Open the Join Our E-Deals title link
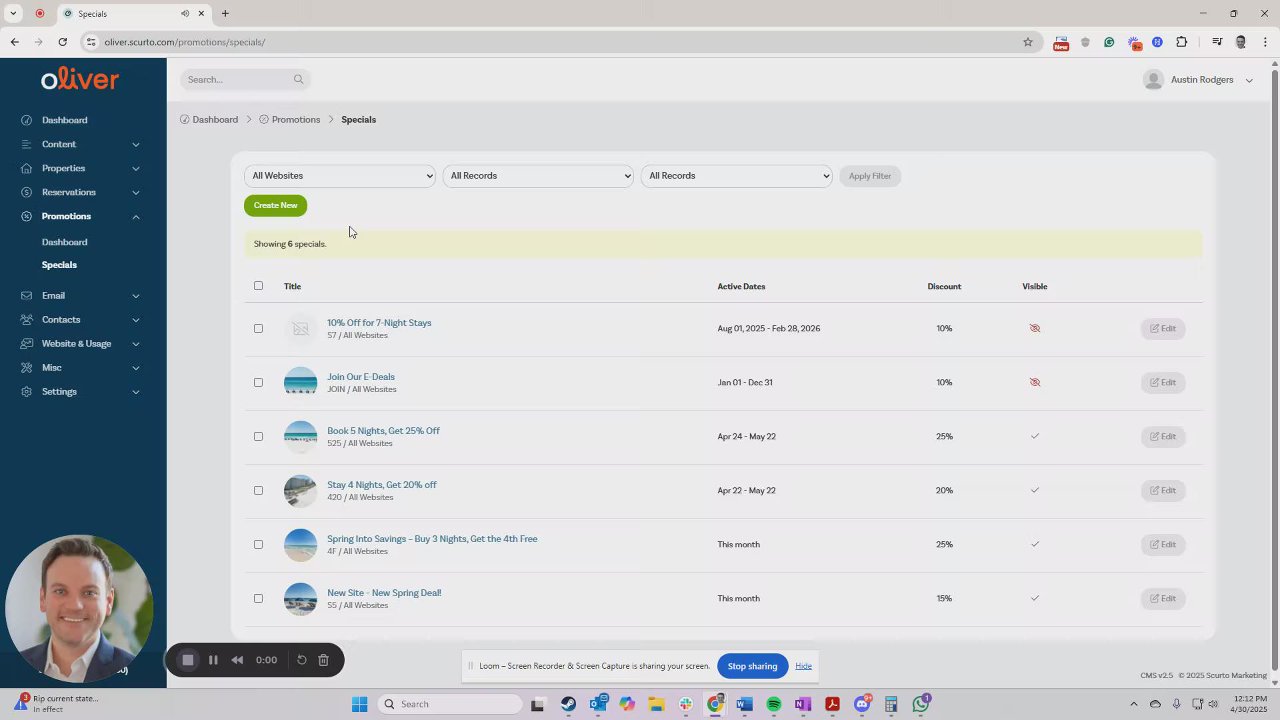Screen dimensions: 1280x720 tap(361, 377)
